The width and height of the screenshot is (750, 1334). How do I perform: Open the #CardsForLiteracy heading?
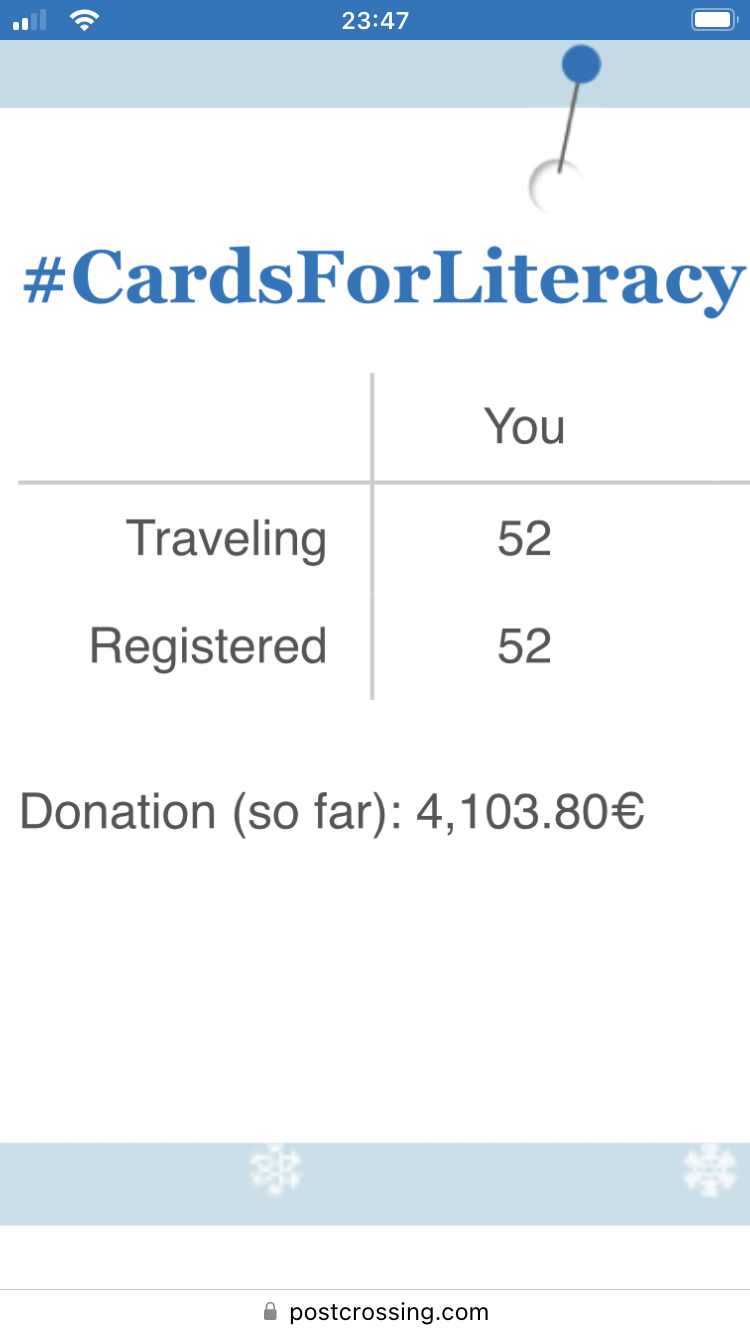pos(384,277)
